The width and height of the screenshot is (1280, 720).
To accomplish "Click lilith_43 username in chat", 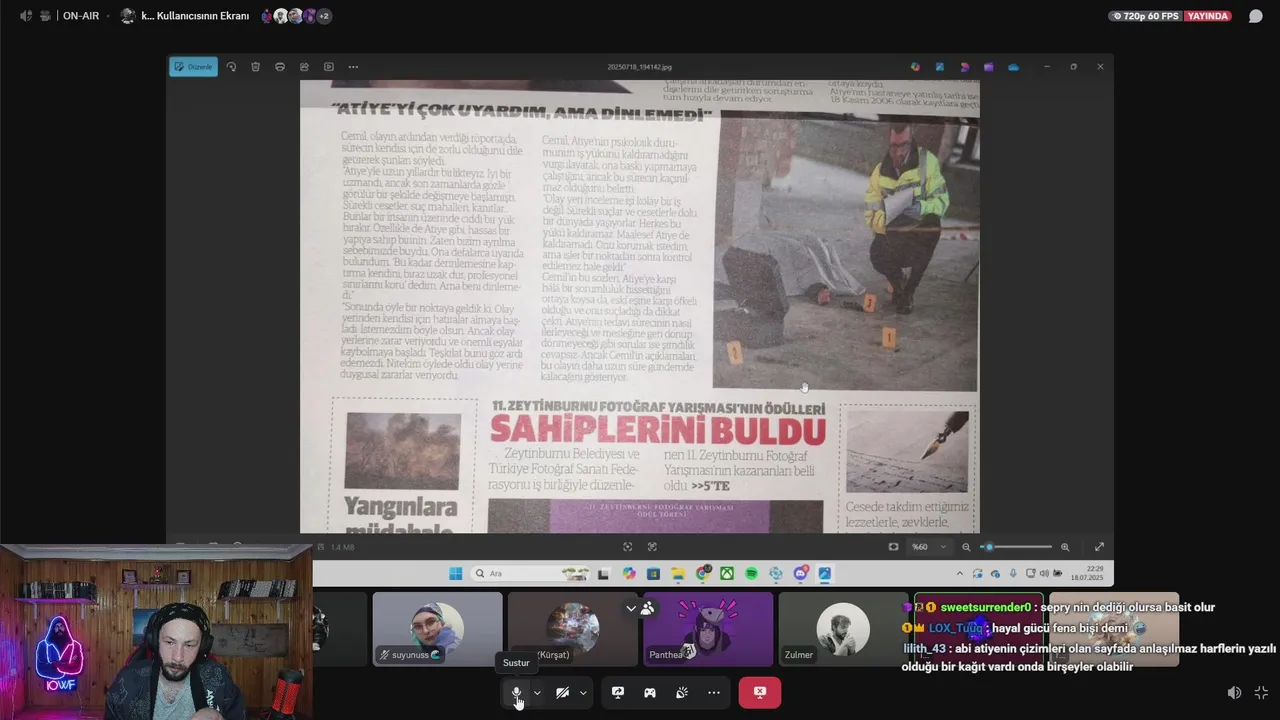I will (x=924, y=648).
